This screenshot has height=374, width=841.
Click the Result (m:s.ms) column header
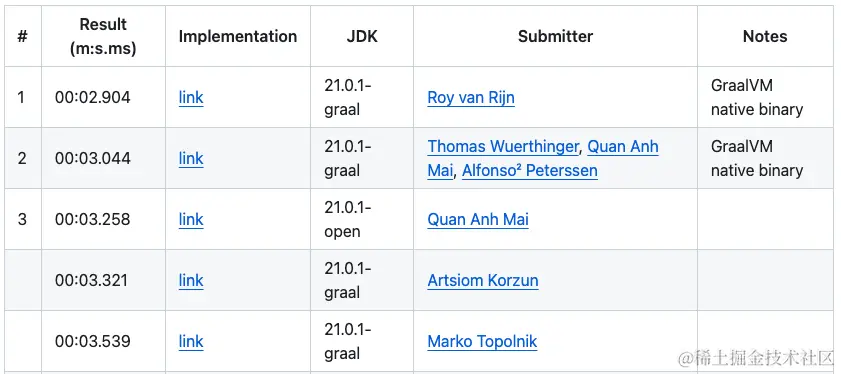coord(103,36)
